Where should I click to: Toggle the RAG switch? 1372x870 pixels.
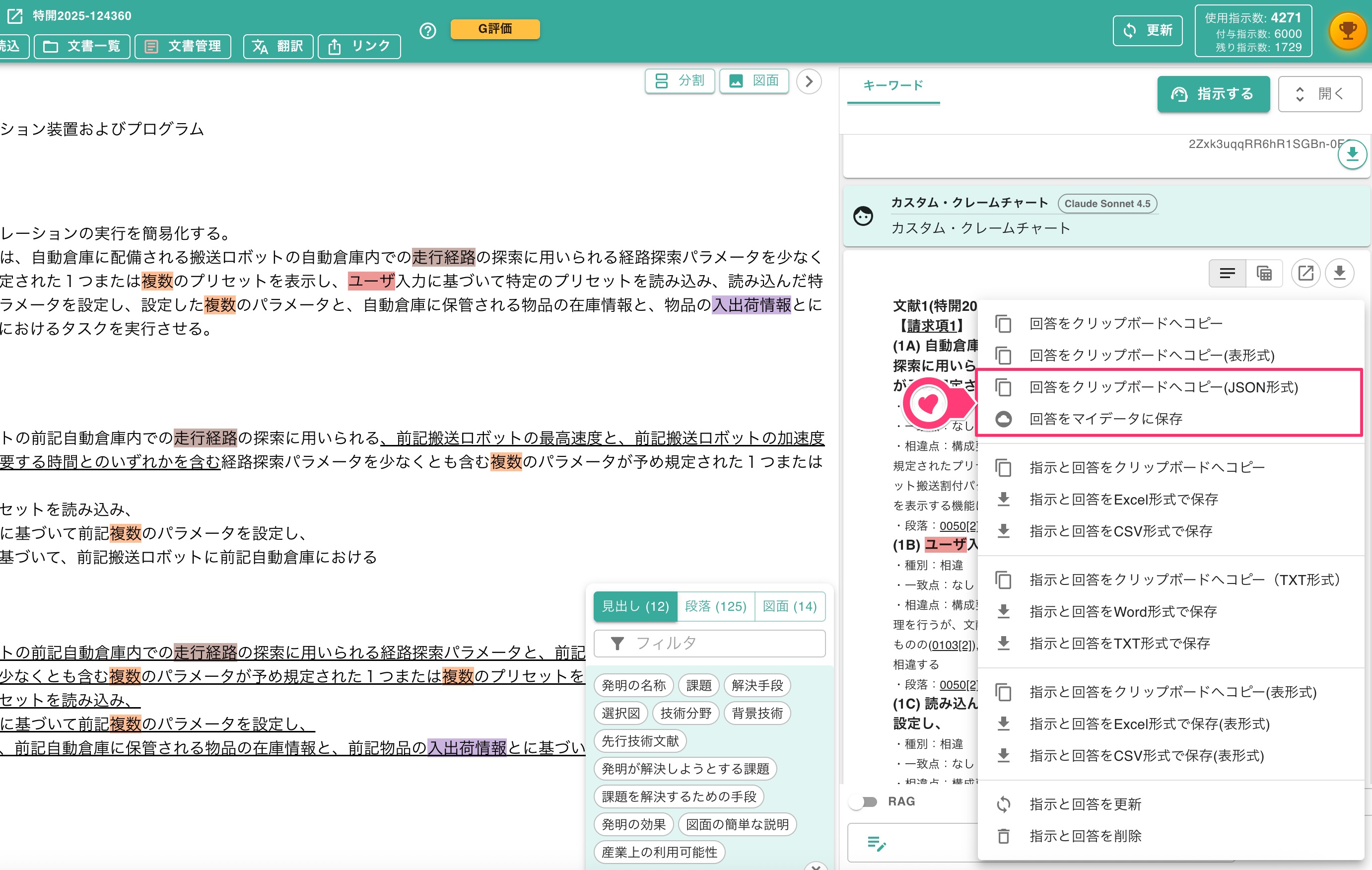tap(864, 801)
